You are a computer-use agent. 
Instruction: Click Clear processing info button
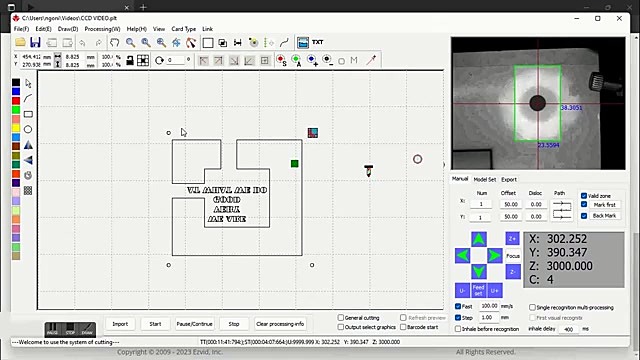point(280,324)
